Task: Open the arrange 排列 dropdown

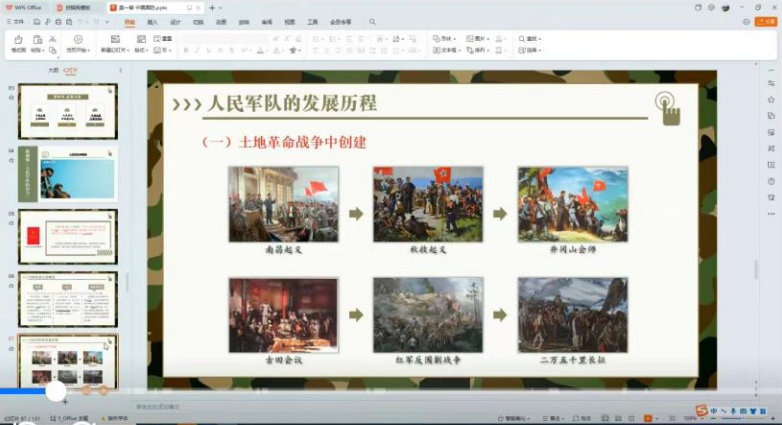Action: tap(478, 50)
